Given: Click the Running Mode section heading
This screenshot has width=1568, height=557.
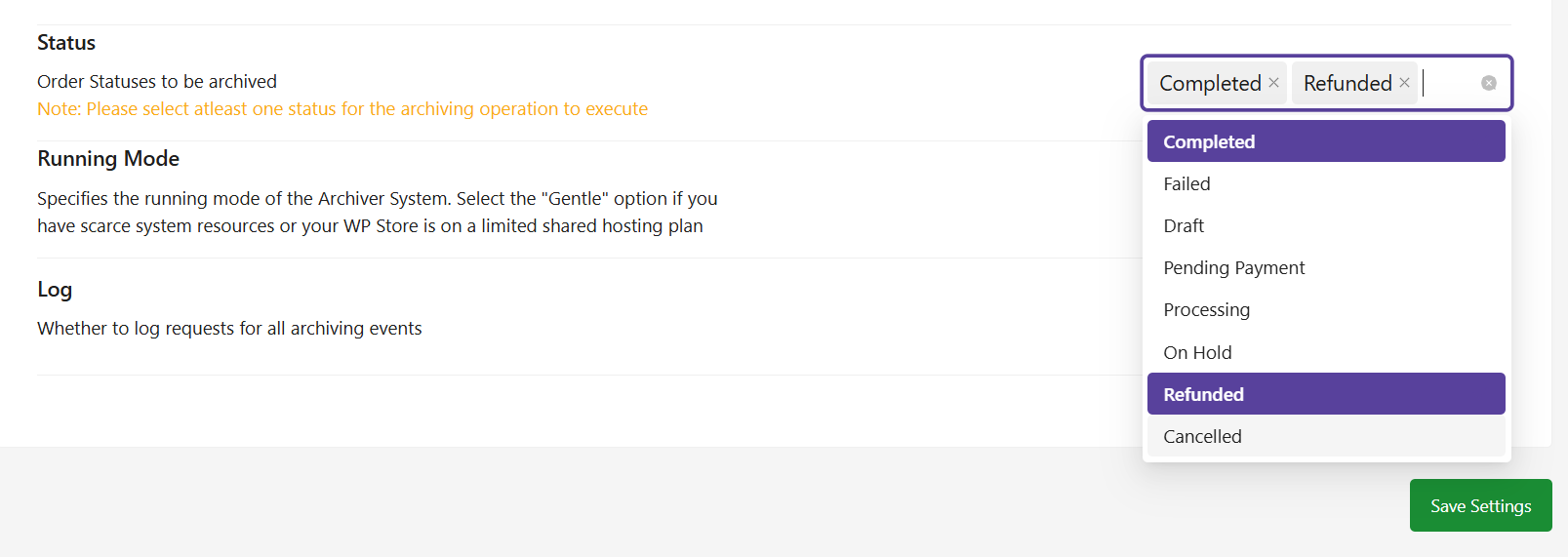Looking at the screenshot, I should point(108,159).
